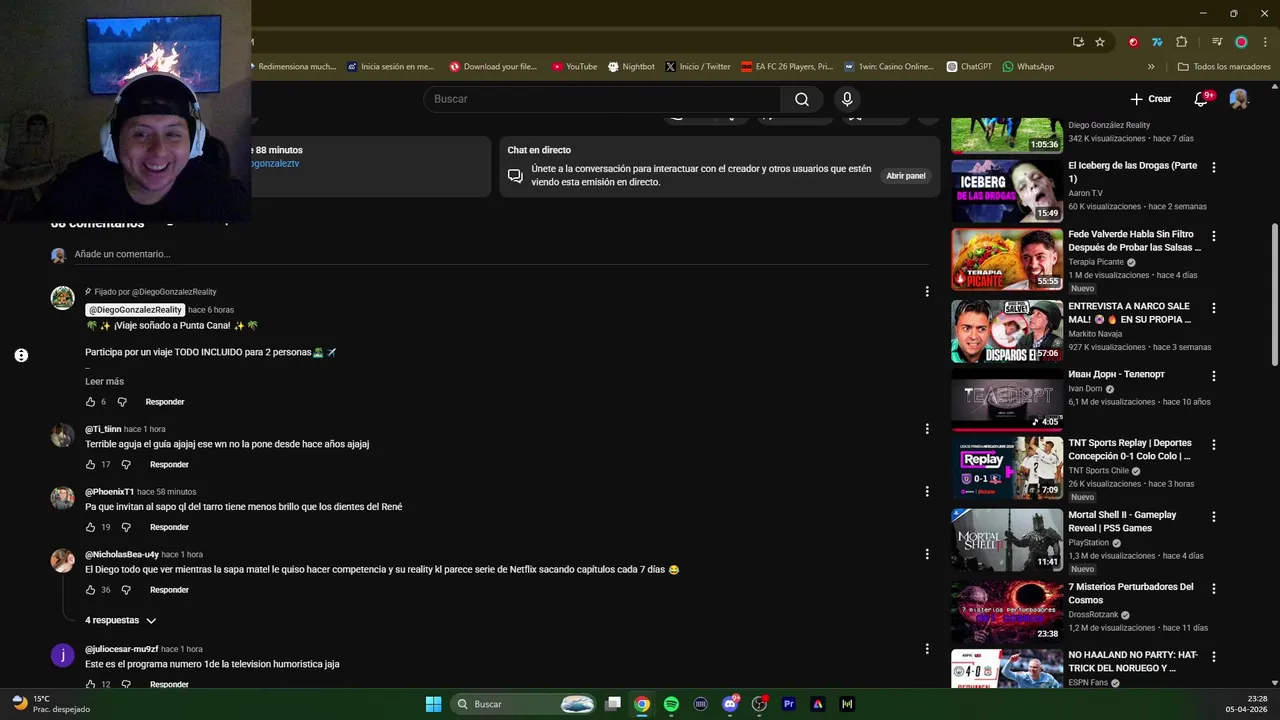
Task: Open Spotify from the taskbar
Action: tap(671, 704)
